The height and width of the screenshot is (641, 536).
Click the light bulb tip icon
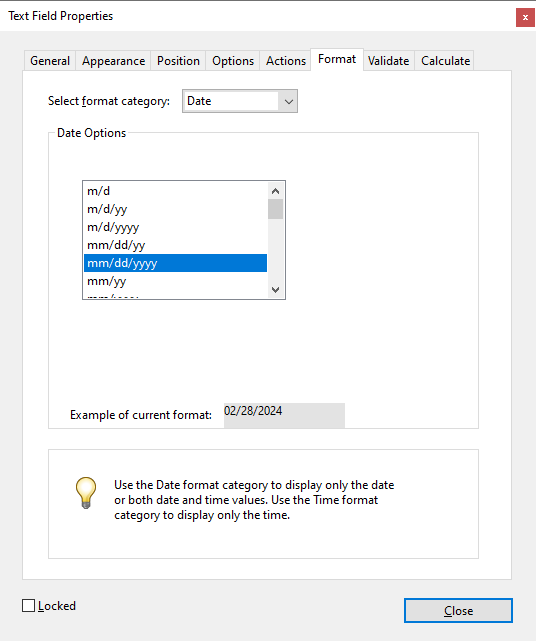(x=86, y=493)
